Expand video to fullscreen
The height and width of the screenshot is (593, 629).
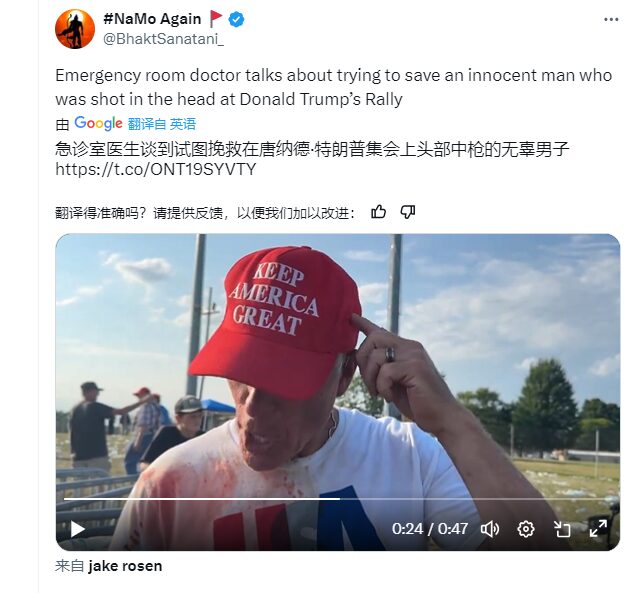pyautogui.click(x=598, y=528)
